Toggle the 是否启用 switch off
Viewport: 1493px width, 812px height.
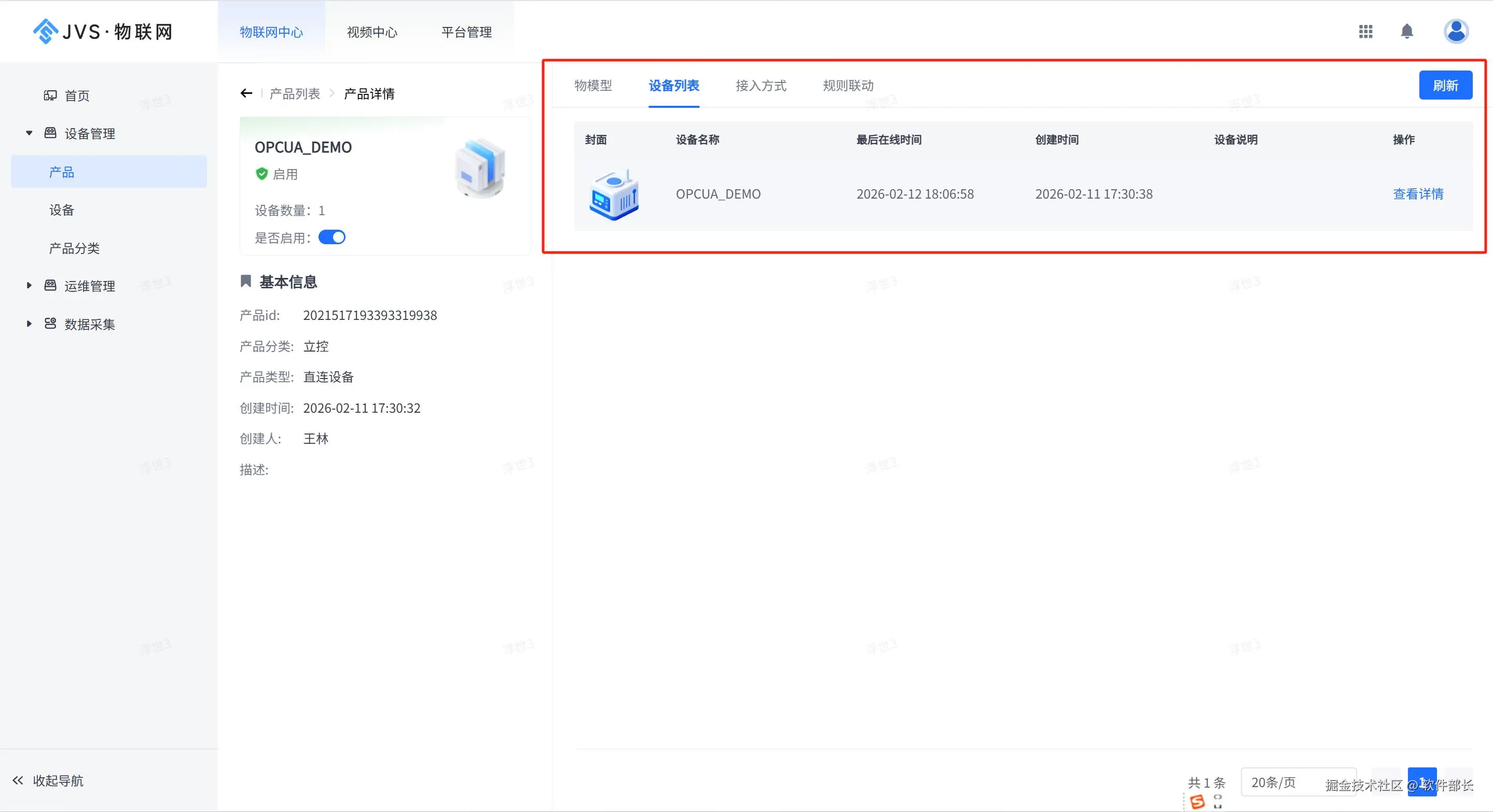click(332, 237)
